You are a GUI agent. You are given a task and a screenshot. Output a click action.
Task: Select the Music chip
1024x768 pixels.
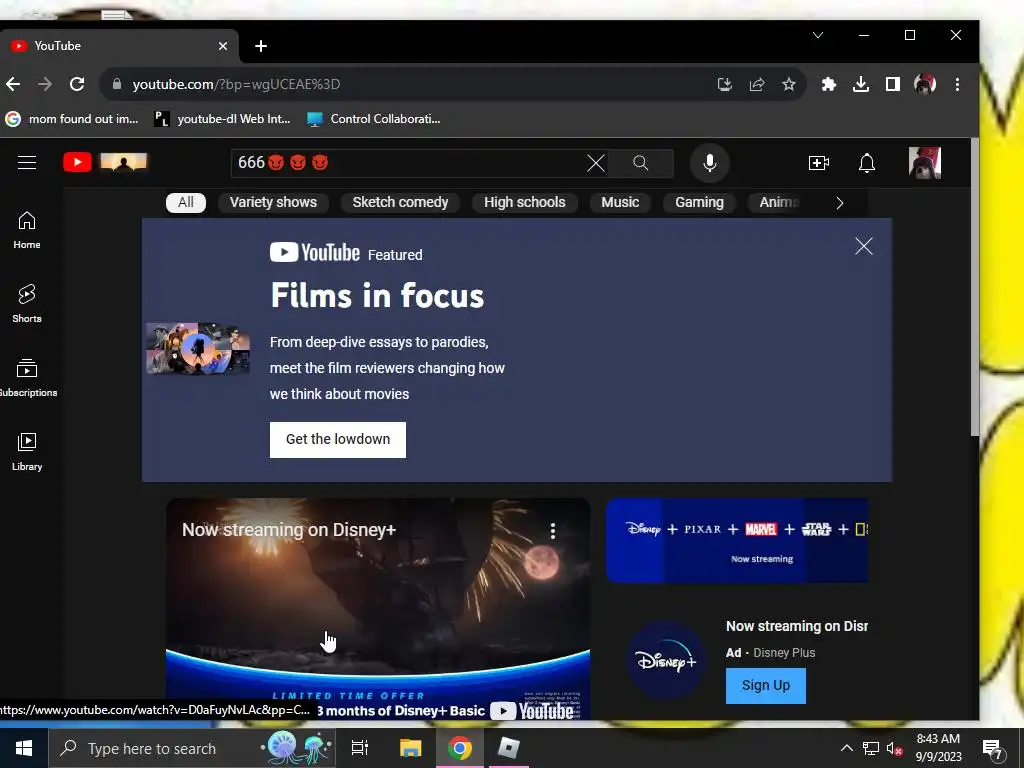(620, 202)
